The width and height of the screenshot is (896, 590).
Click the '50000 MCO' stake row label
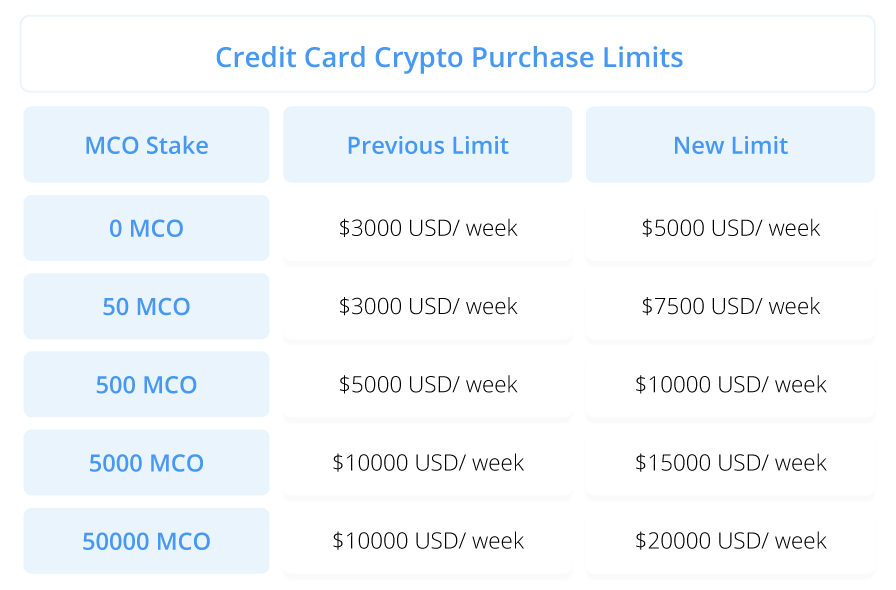[147, 541]
